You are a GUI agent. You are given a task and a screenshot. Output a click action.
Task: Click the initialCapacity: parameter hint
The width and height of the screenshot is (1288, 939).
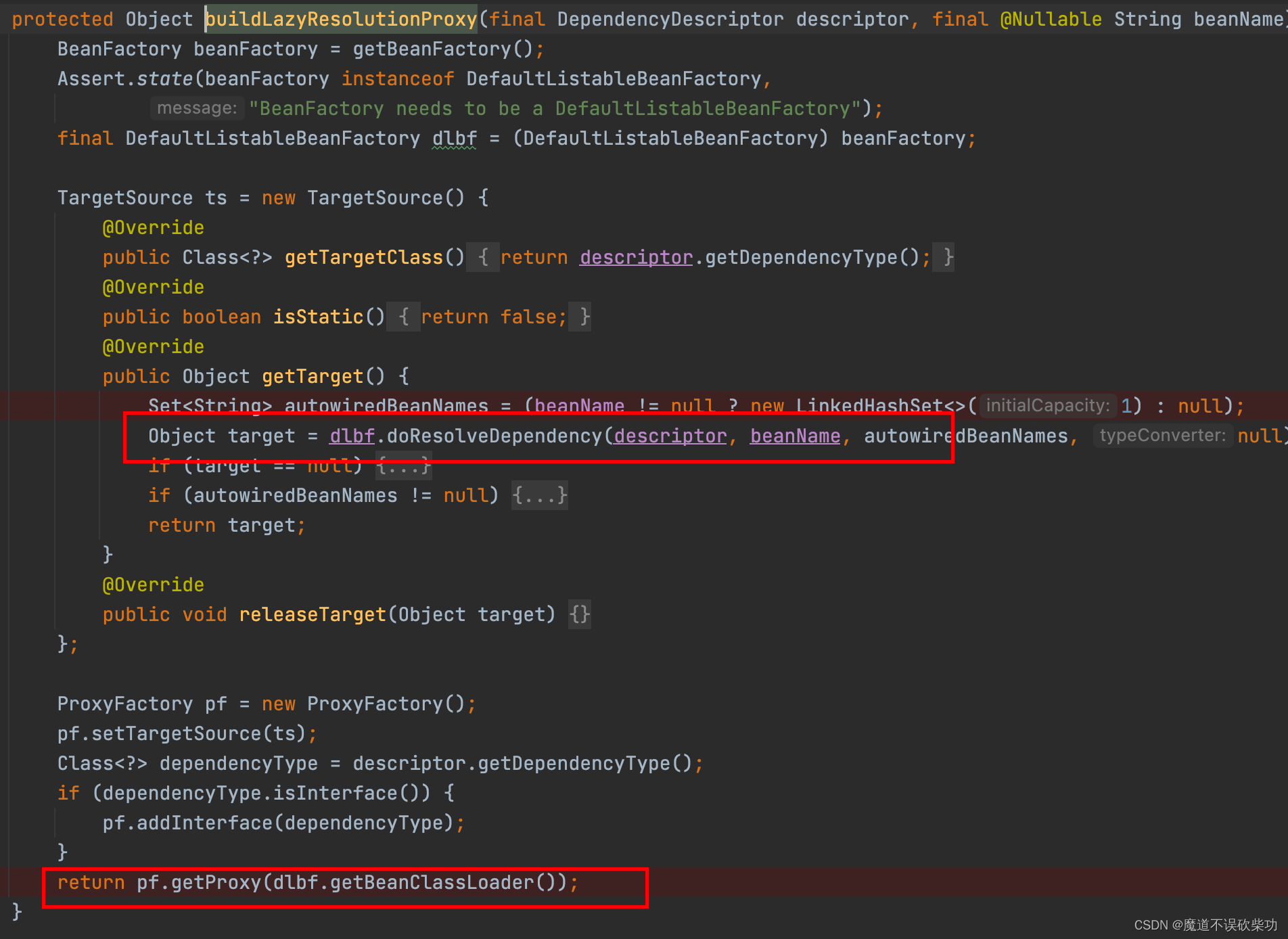pyautogui.click(x=1047, y=405)
